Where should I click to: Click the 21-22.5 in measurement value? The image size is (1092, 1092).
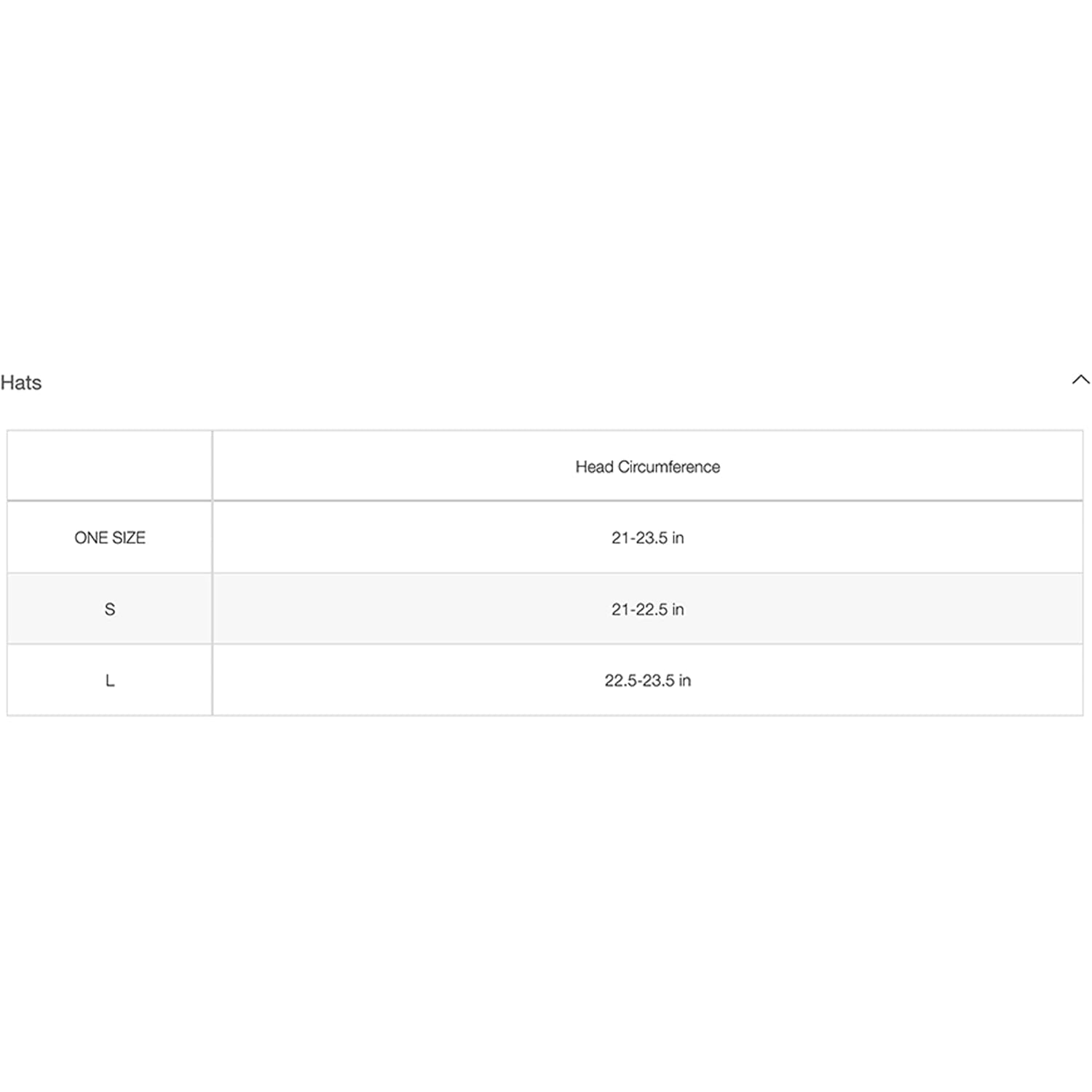647,609
